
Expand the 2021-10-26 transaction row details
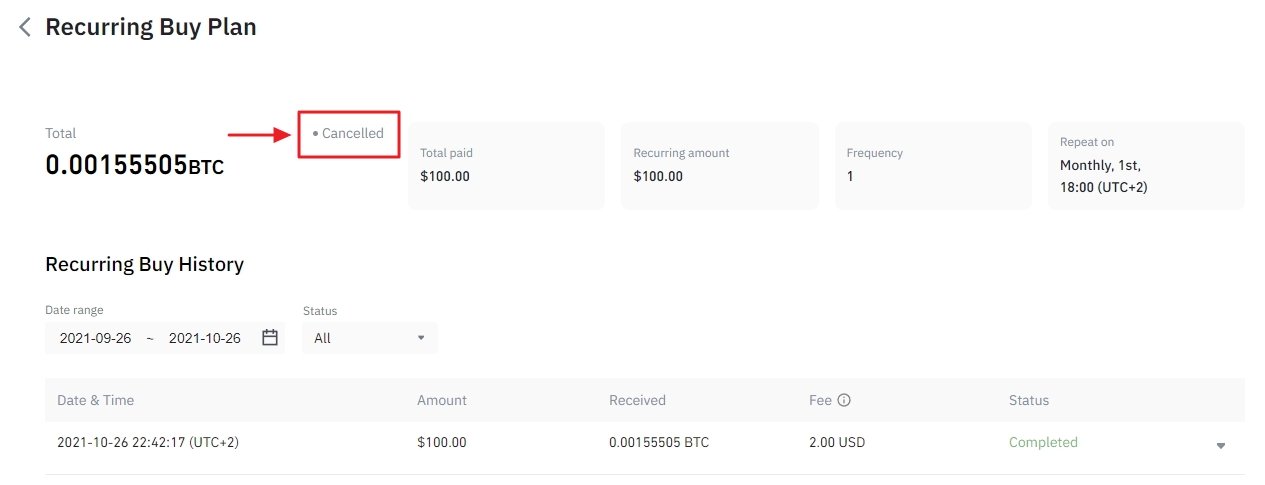[x=1220, y=445]
